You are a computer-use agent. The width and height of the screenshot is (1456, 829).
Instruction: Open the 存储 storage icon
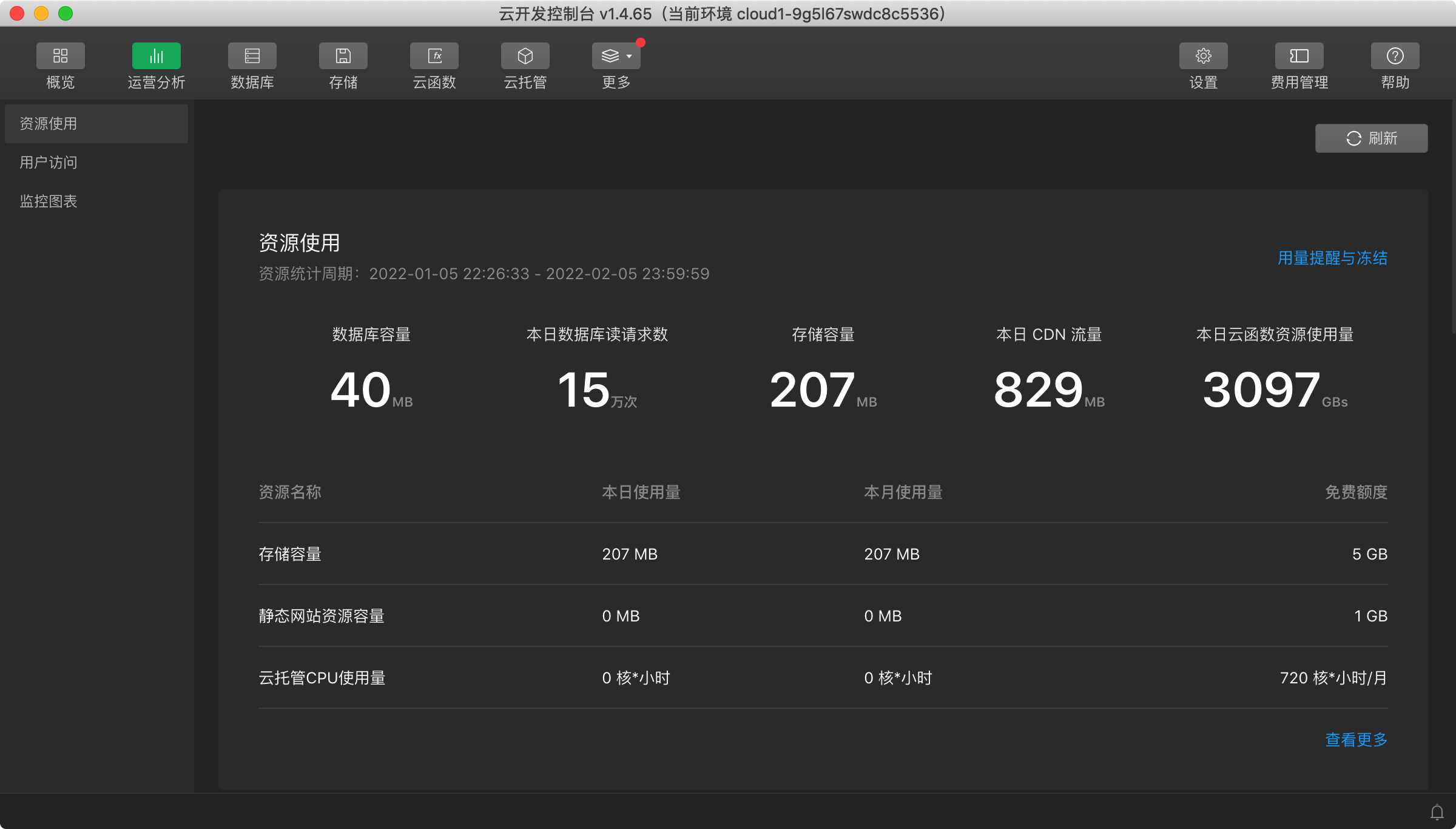343,56
